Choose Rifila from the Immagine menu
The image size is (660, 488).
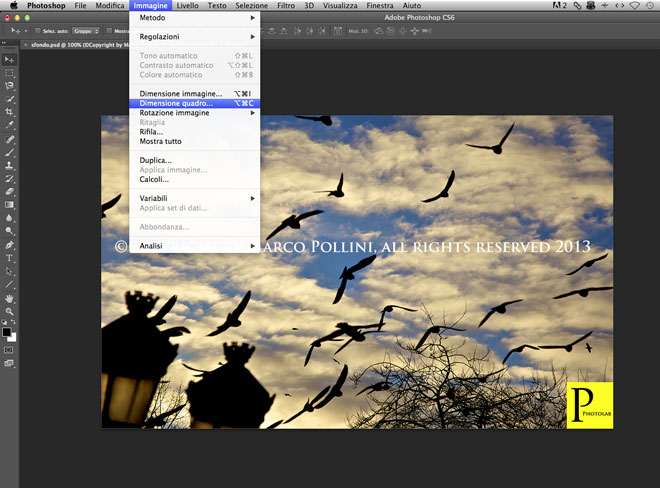194,132
